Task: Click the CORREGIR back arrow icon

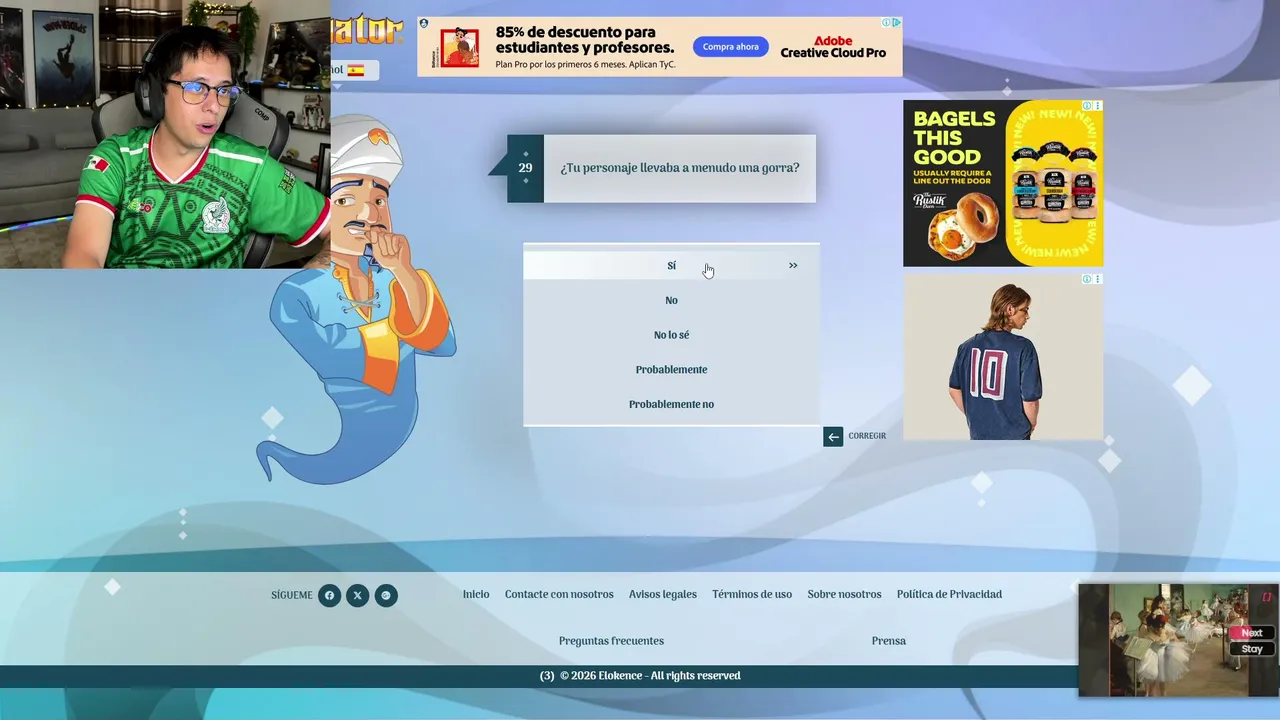Action: (x=833, y=436)
